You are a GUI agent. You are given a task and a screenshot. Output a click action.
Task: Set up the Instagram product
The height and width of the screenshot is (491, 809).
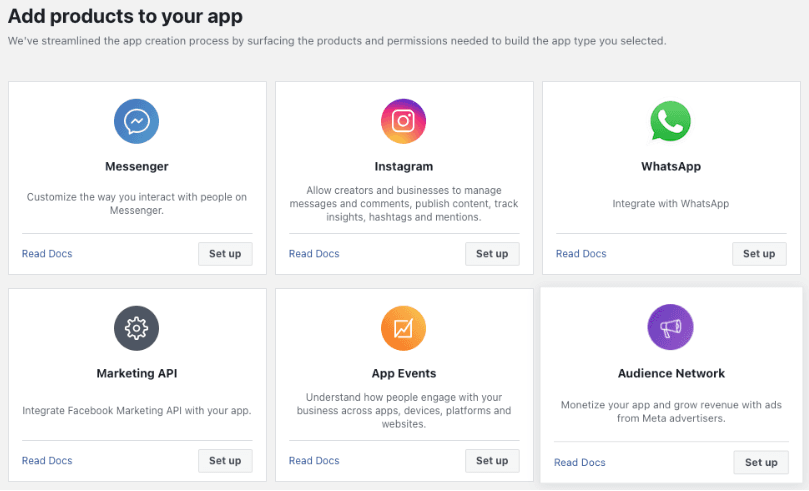click(492, 254)
